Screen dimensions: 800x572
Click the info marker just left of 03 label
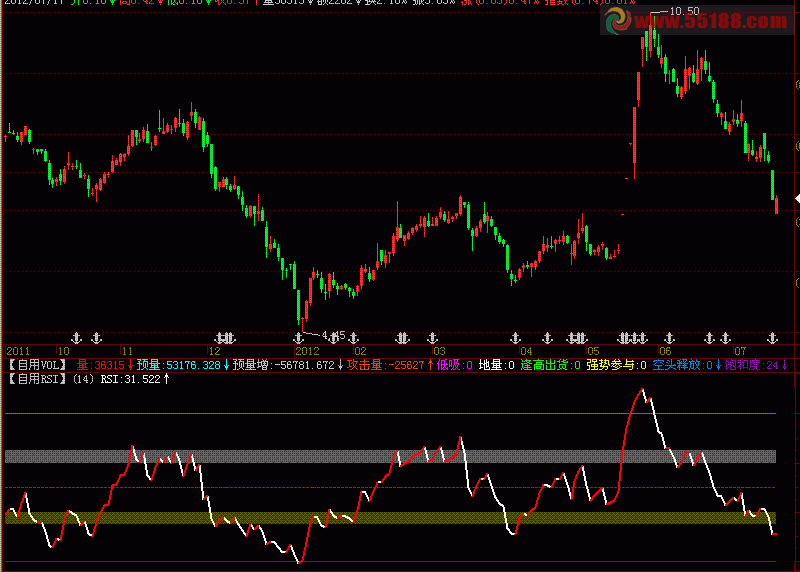pyautogui.click(x=433, y=338)
